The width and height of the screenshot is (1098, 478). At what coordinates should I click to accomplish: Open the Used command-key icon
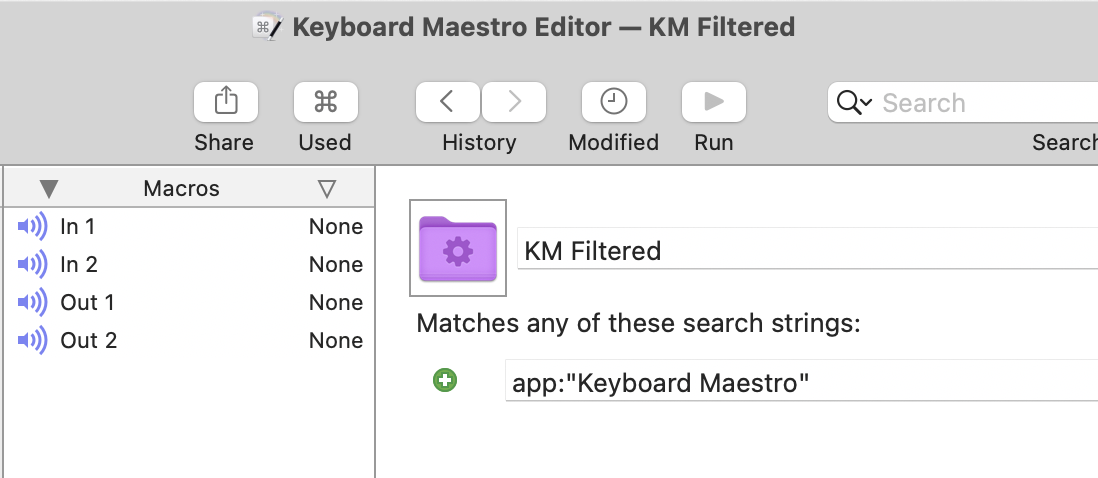[326, 102]
